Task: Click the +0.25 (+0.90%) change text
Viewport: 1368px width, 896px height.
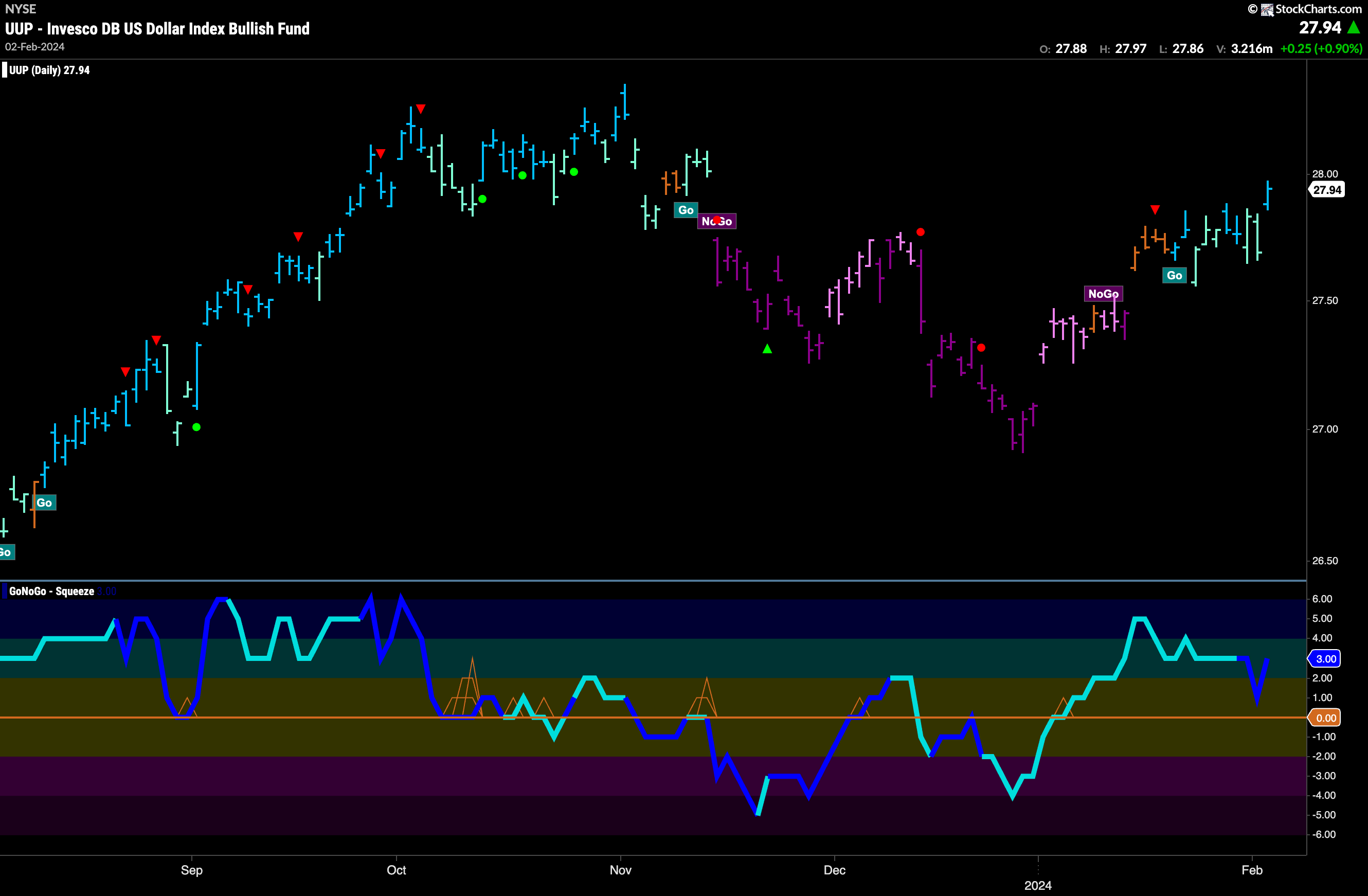Action: (x=1321, y=49)
